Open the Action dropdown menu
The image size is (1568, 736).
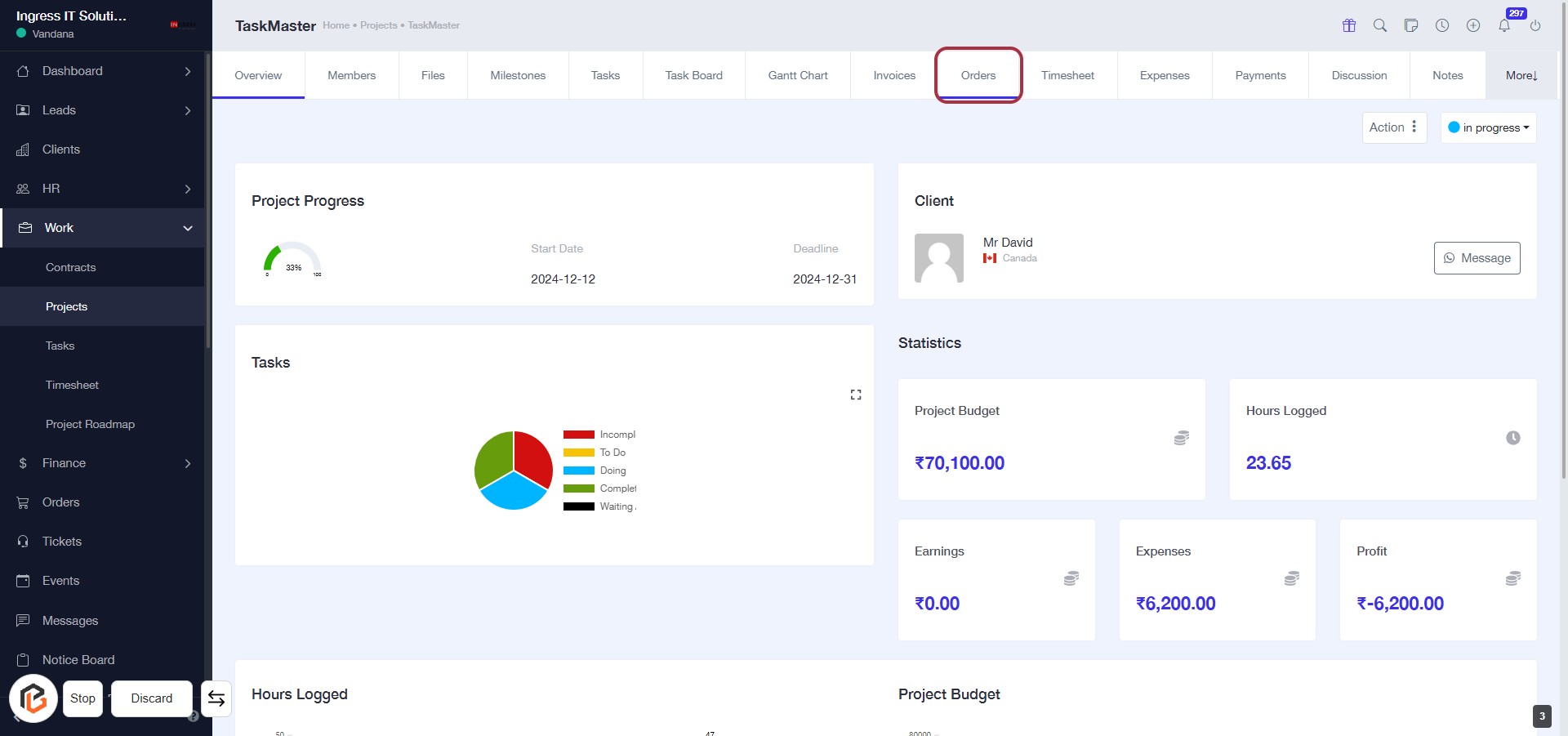1394,127
